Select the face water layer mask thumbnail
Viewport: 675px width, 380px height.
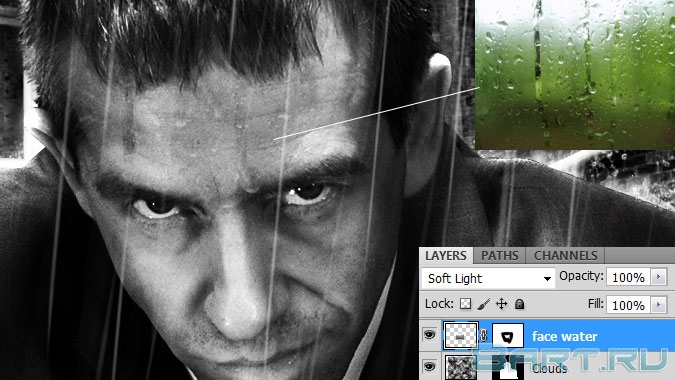508,336
